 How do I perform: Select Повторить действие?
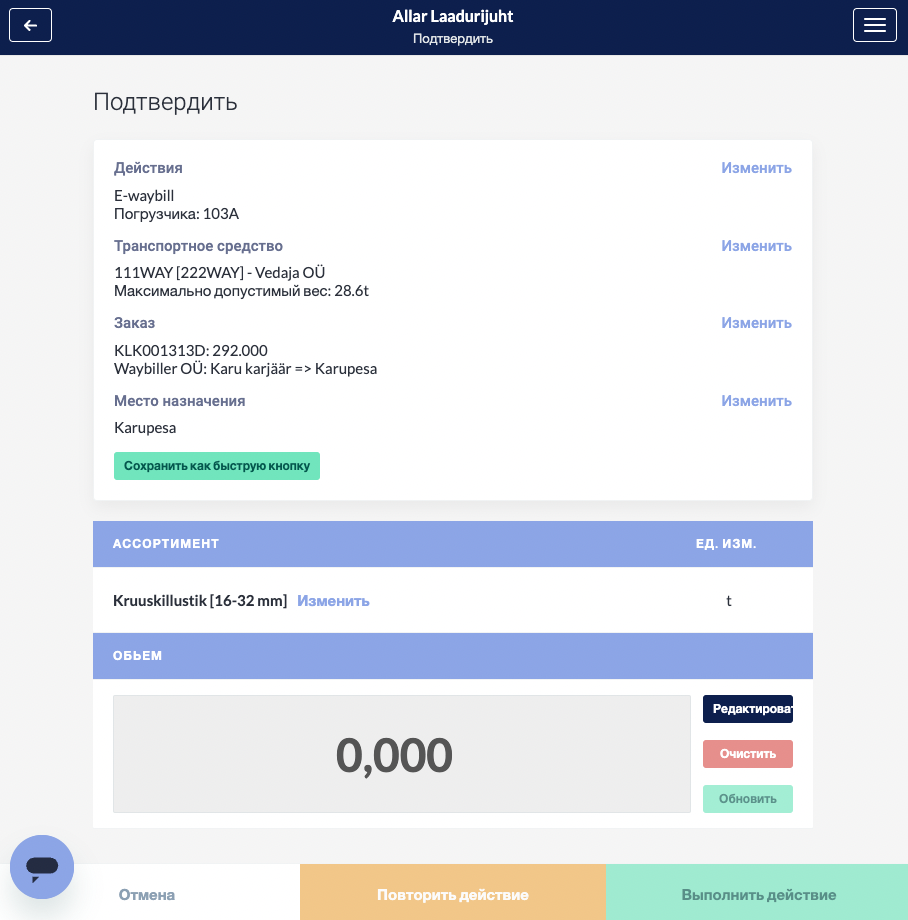(453, 895)
